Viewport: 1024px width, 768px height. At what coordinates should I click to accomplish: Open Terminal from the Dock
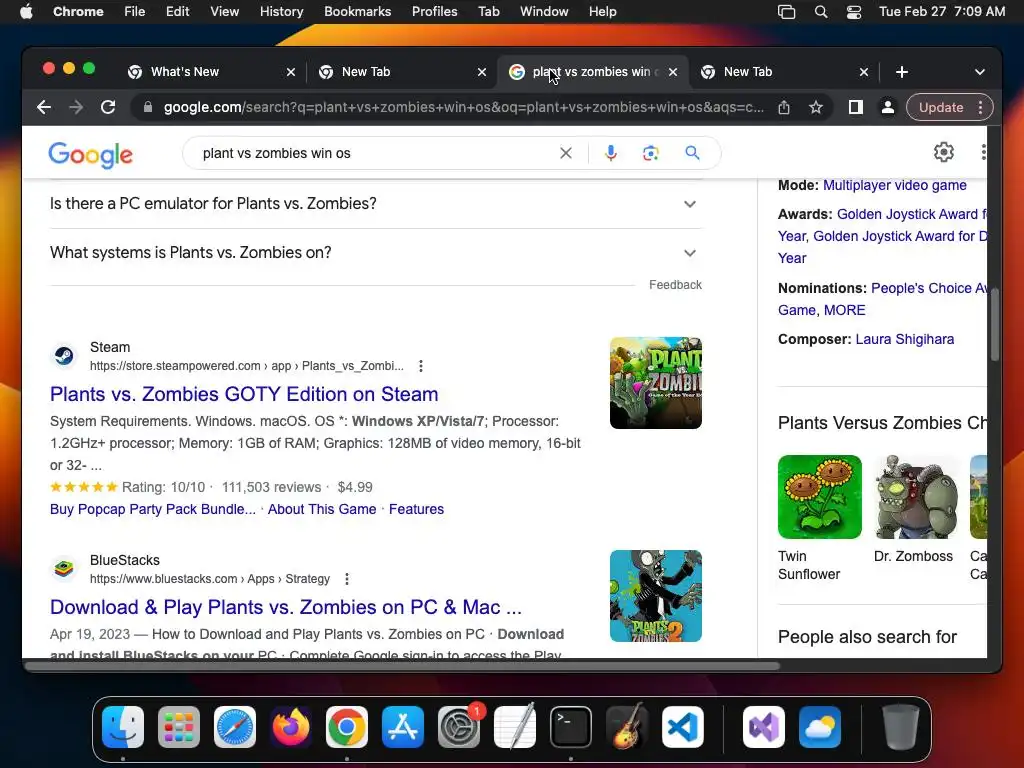point(571,727)
